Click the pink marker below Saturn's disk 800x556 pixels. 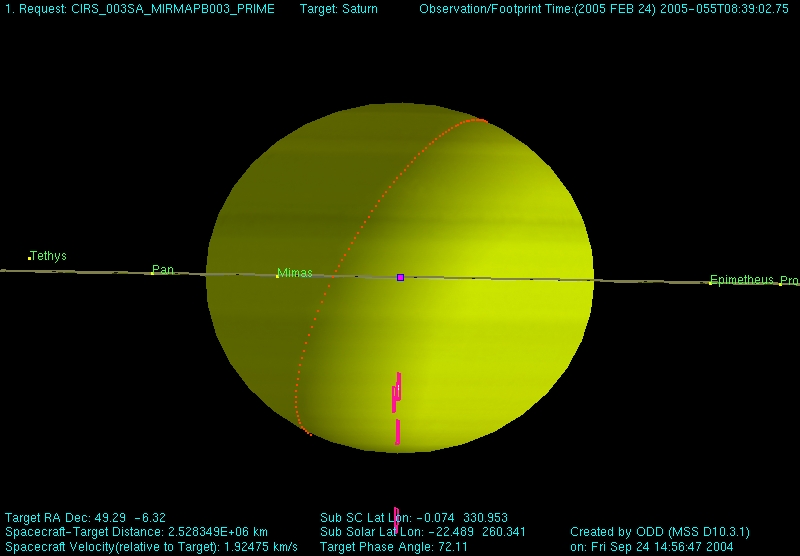coord(397,517)
